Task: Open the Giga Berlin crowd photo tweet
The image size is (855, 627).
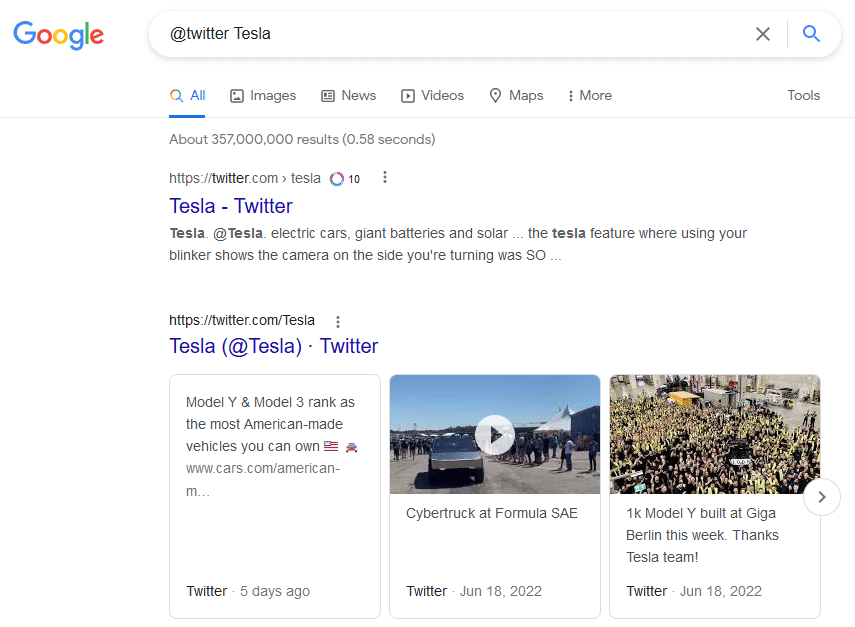Action: [x=714, y=435]
